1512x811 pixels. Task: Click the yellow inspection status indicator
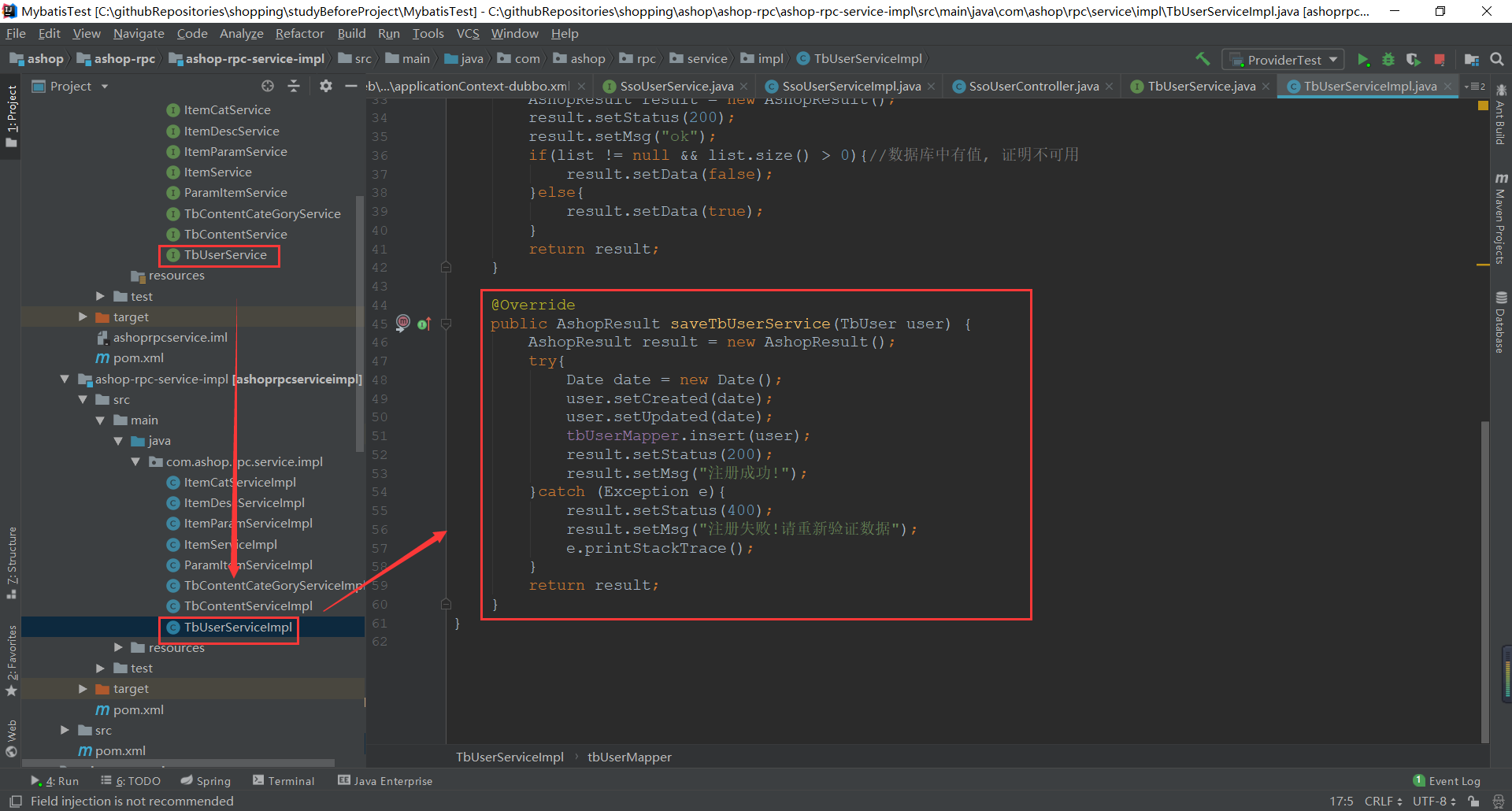point(1483,106)
